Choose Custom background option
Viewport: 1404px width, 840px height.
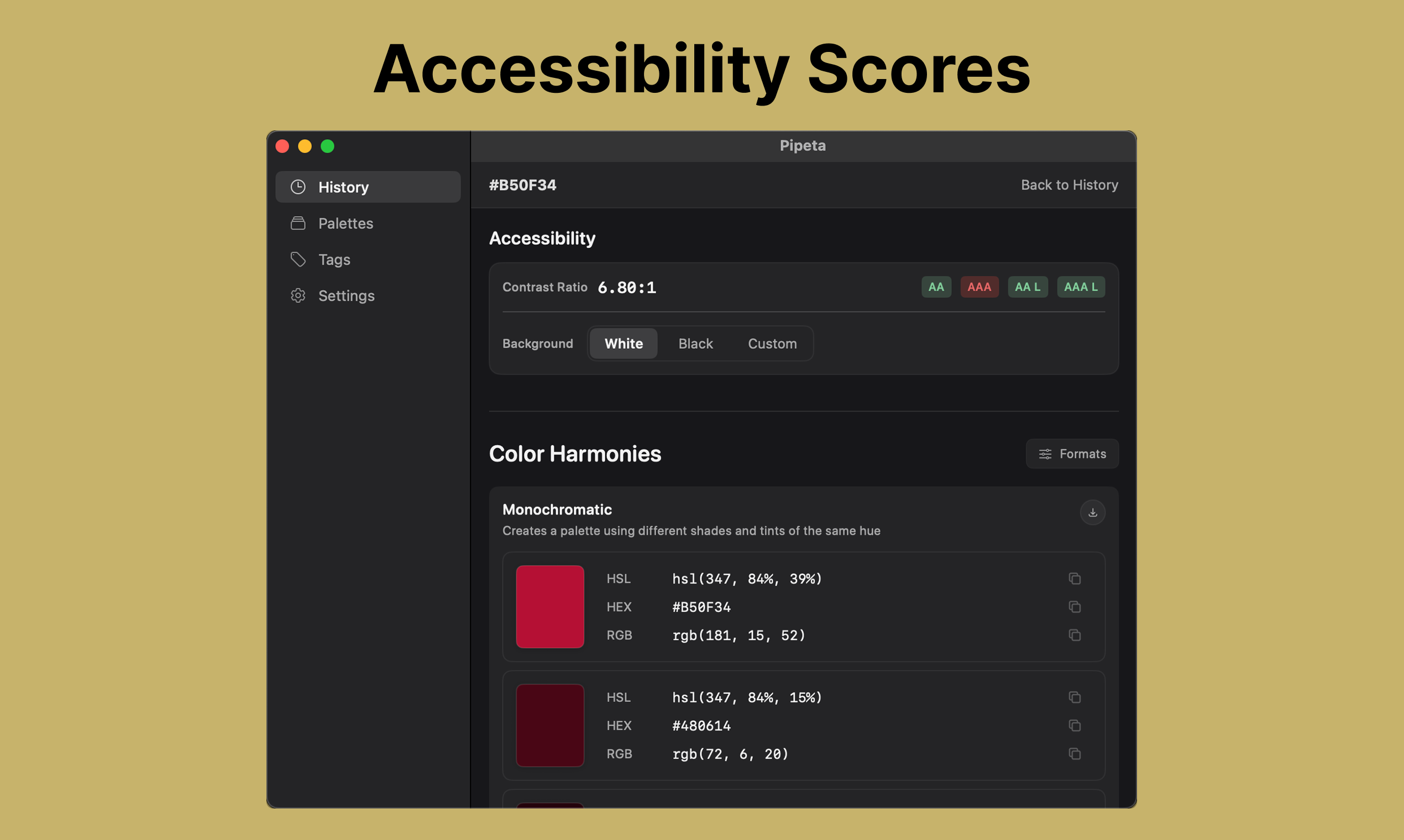pyautogui.click(x=772, y=344)
